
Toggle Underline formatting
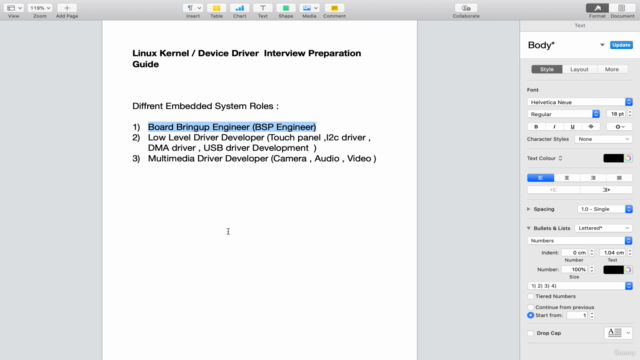pos(572,127)
